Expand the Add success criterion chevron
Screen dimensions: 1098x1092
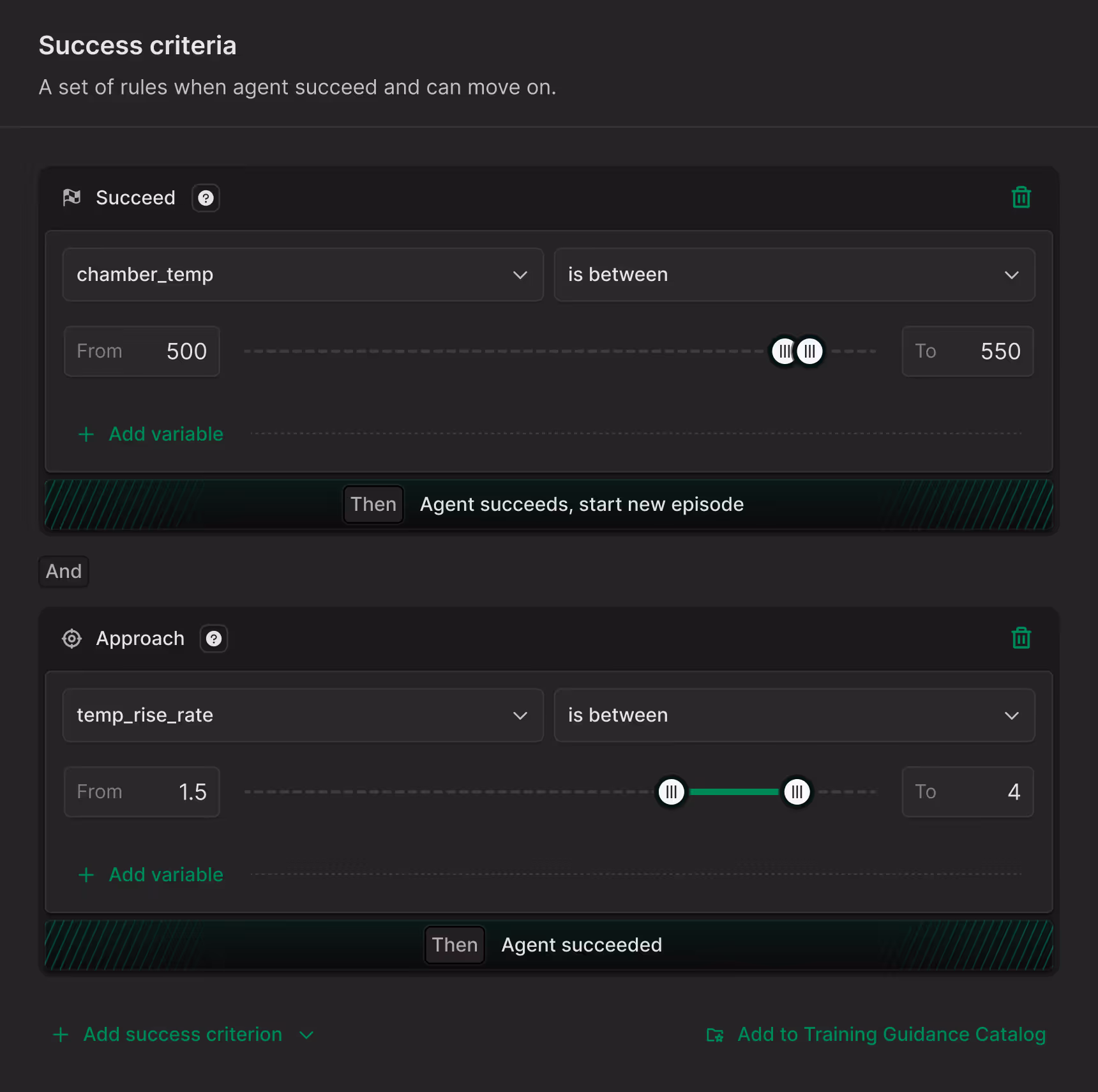(306, 1035)
